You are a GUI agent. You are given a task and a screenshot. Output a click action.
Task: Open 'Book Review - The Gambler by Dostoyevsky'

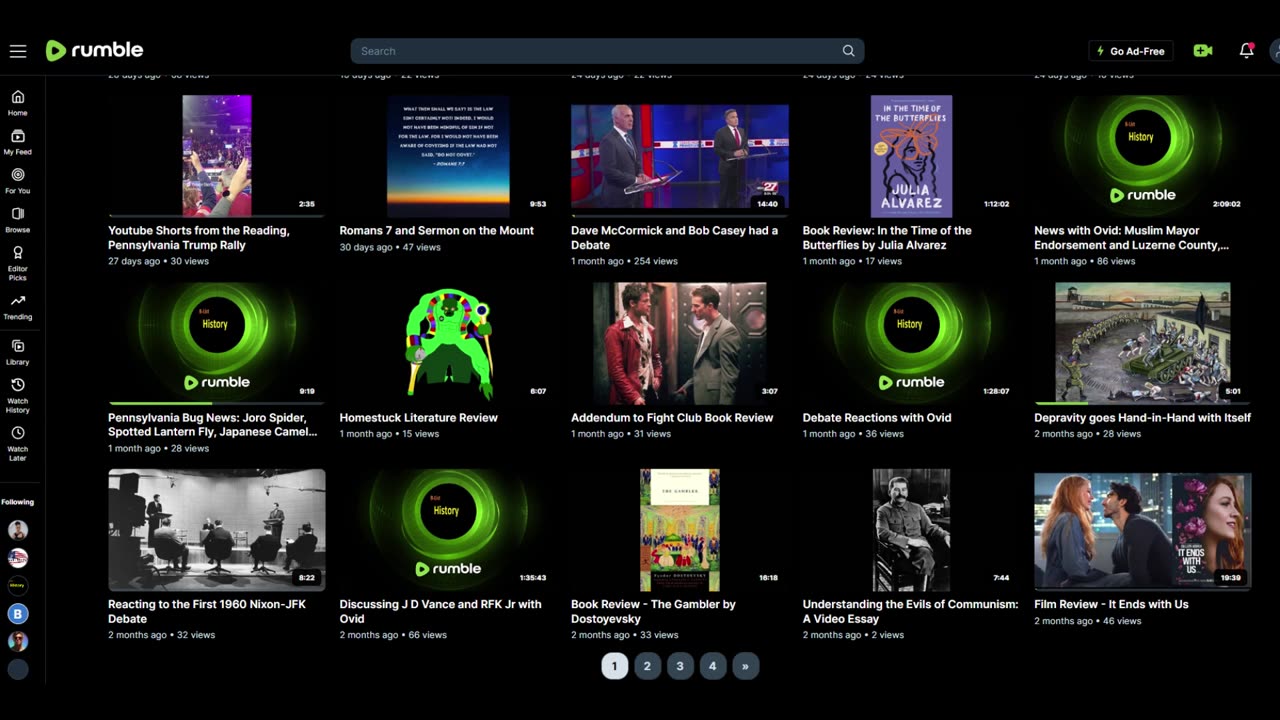point(653,612)
